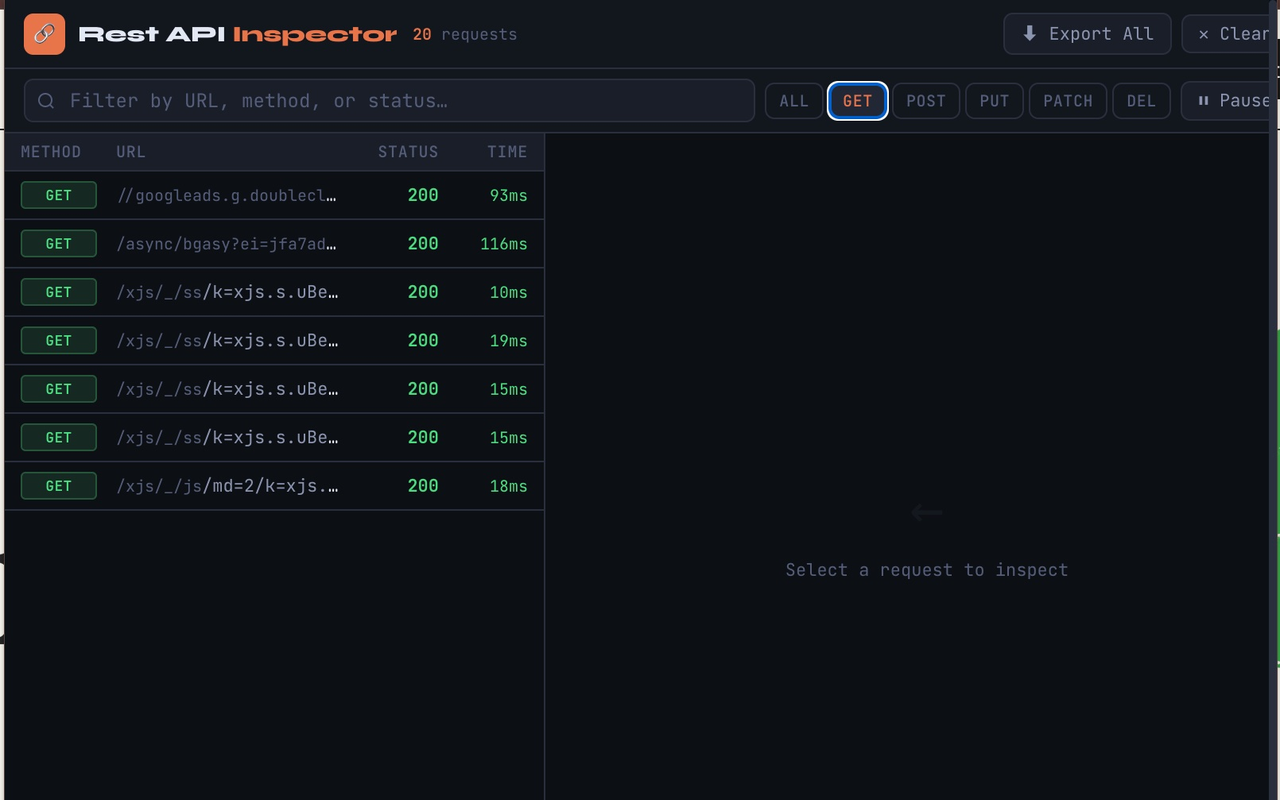Click the METHOD column header
This screenshot has width=1280, height=800.
click(51, 152)
